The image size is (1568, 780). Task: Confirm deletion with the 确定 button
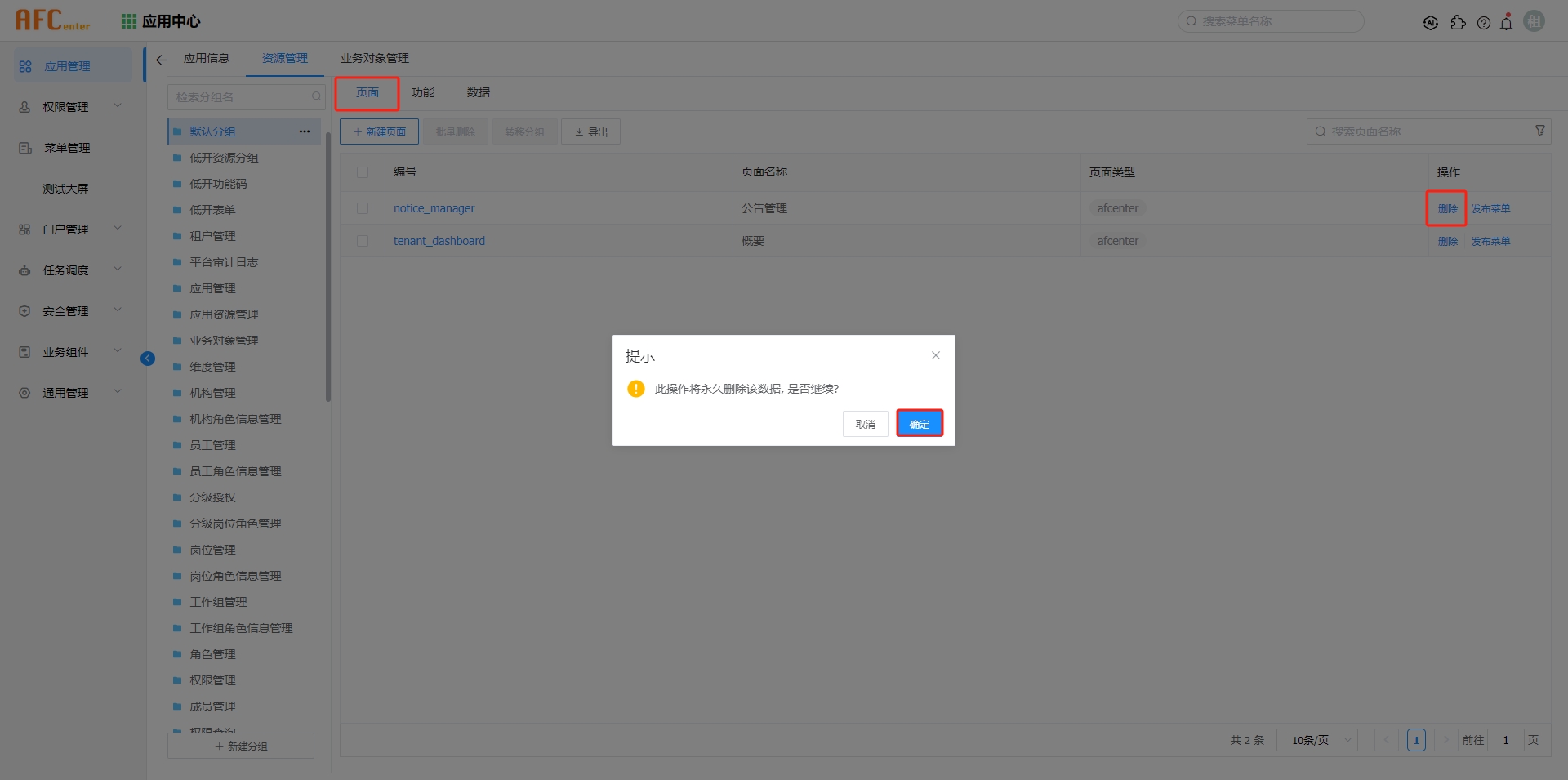(919, 424)
